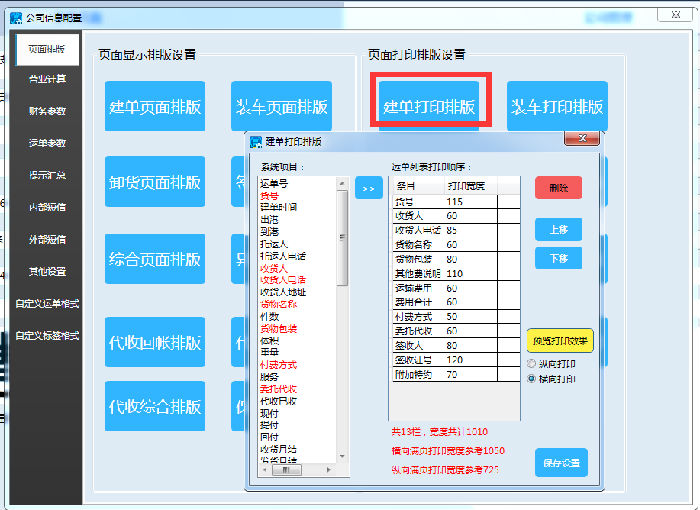Click the >> add-column arrow button
This screenshot has width=700, height=510.
367,187
